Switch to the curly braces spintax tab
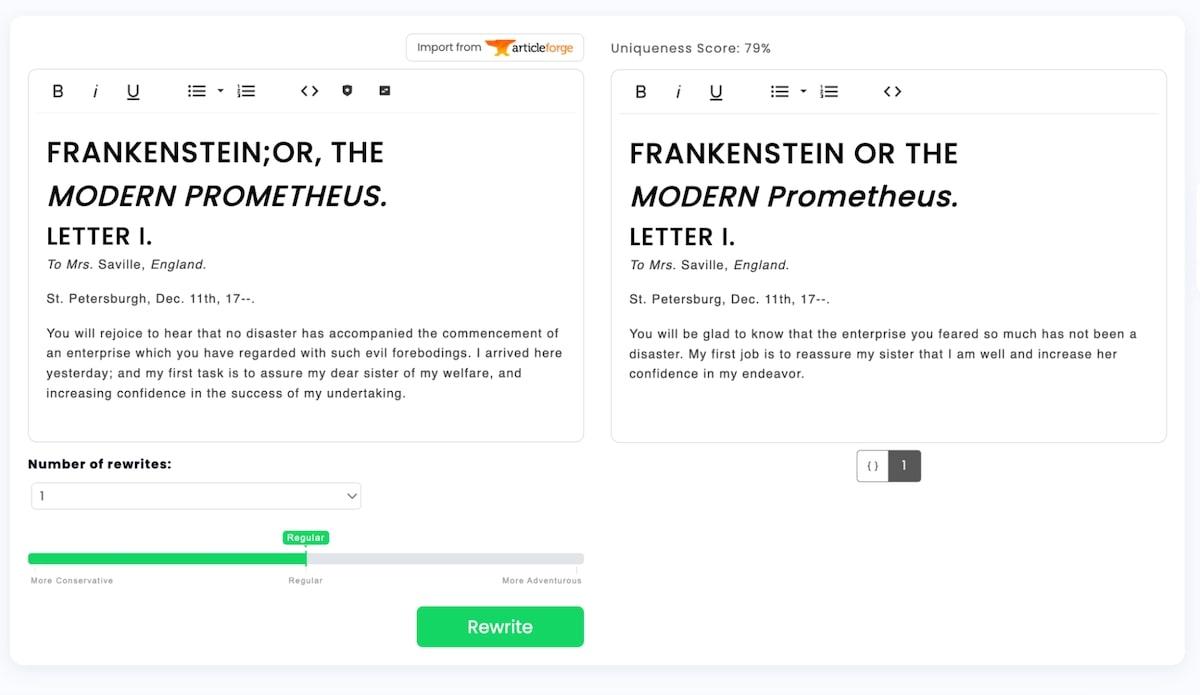The image size is (1200, 695). pyautogui.click(x=872, y=466)
